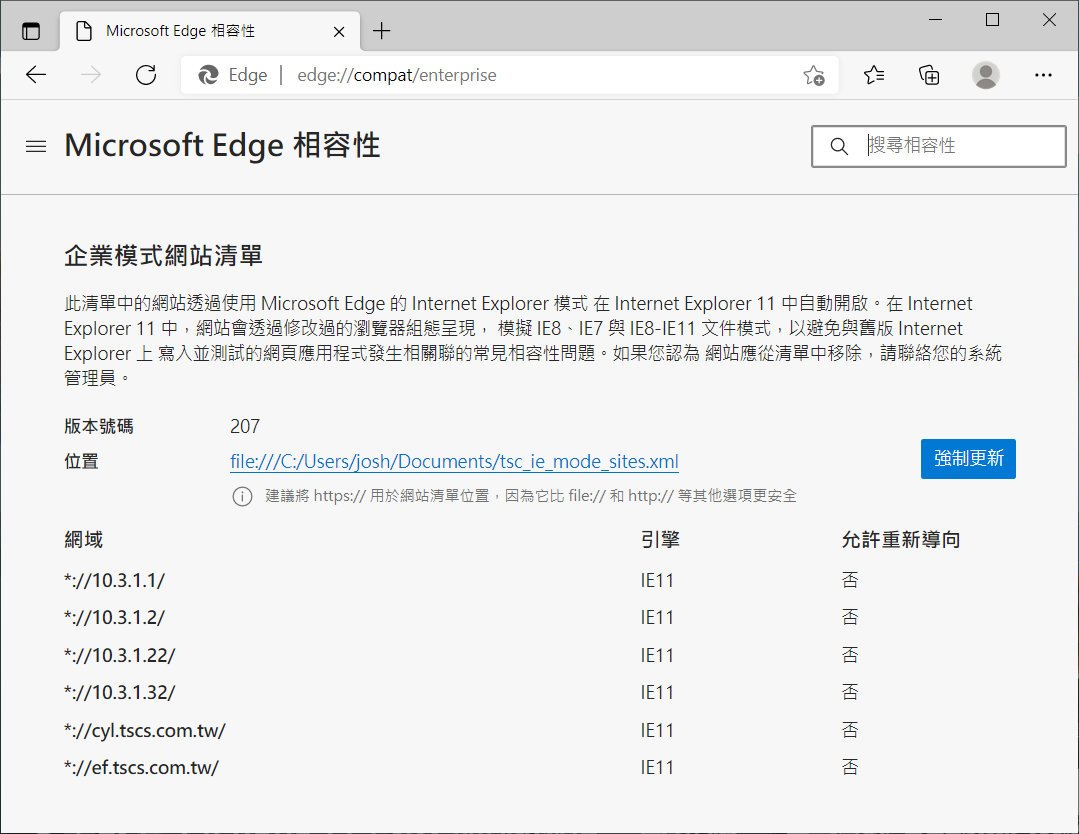Select the *://cyl.tscs.com.tw/ domain entry
Image resolution: width=1079 pixels, height=834 pixels.
coord(145,730)
